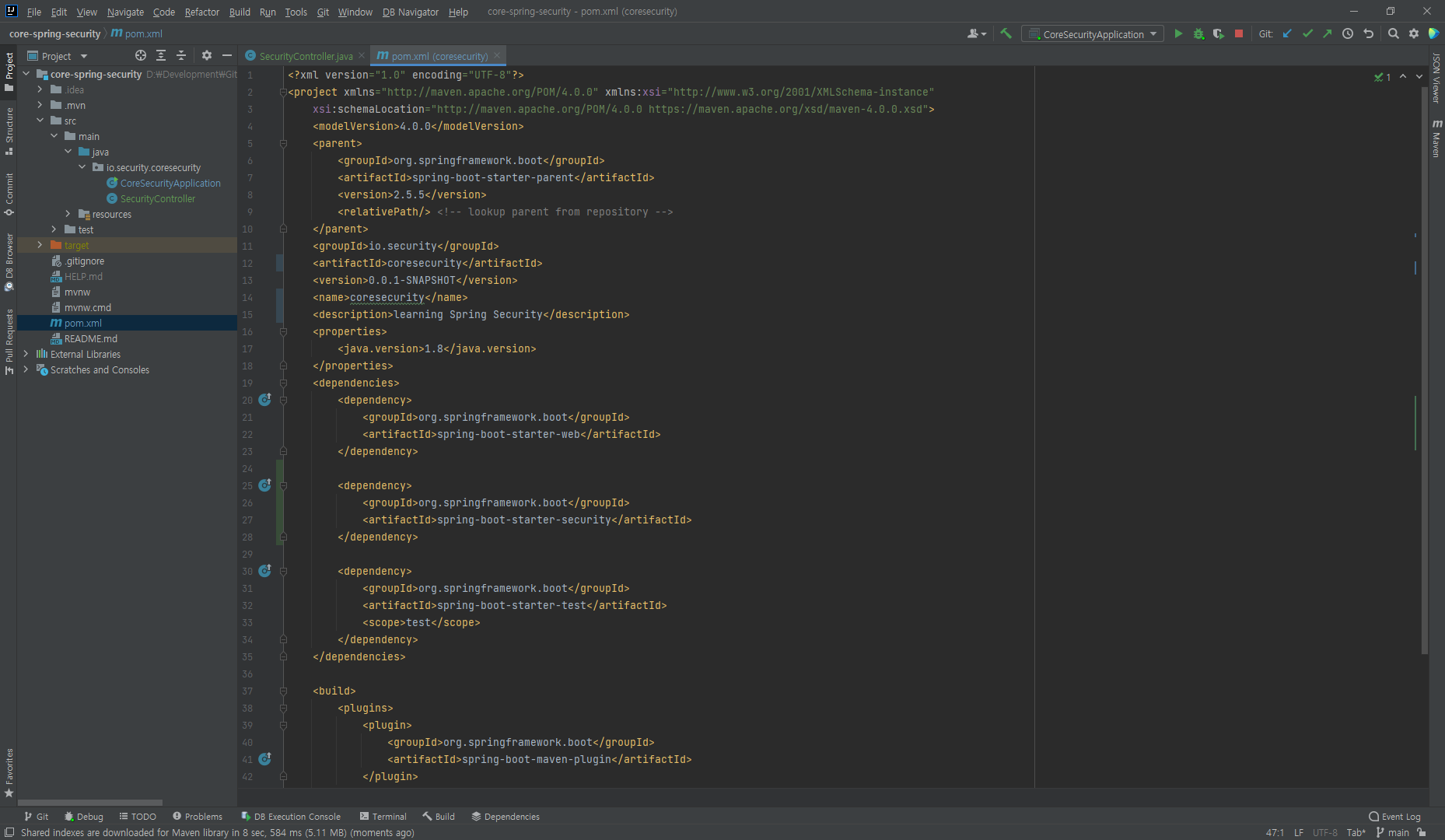
Task: Toggle the Project tool window sidebar button
Action: click(9, 72)
